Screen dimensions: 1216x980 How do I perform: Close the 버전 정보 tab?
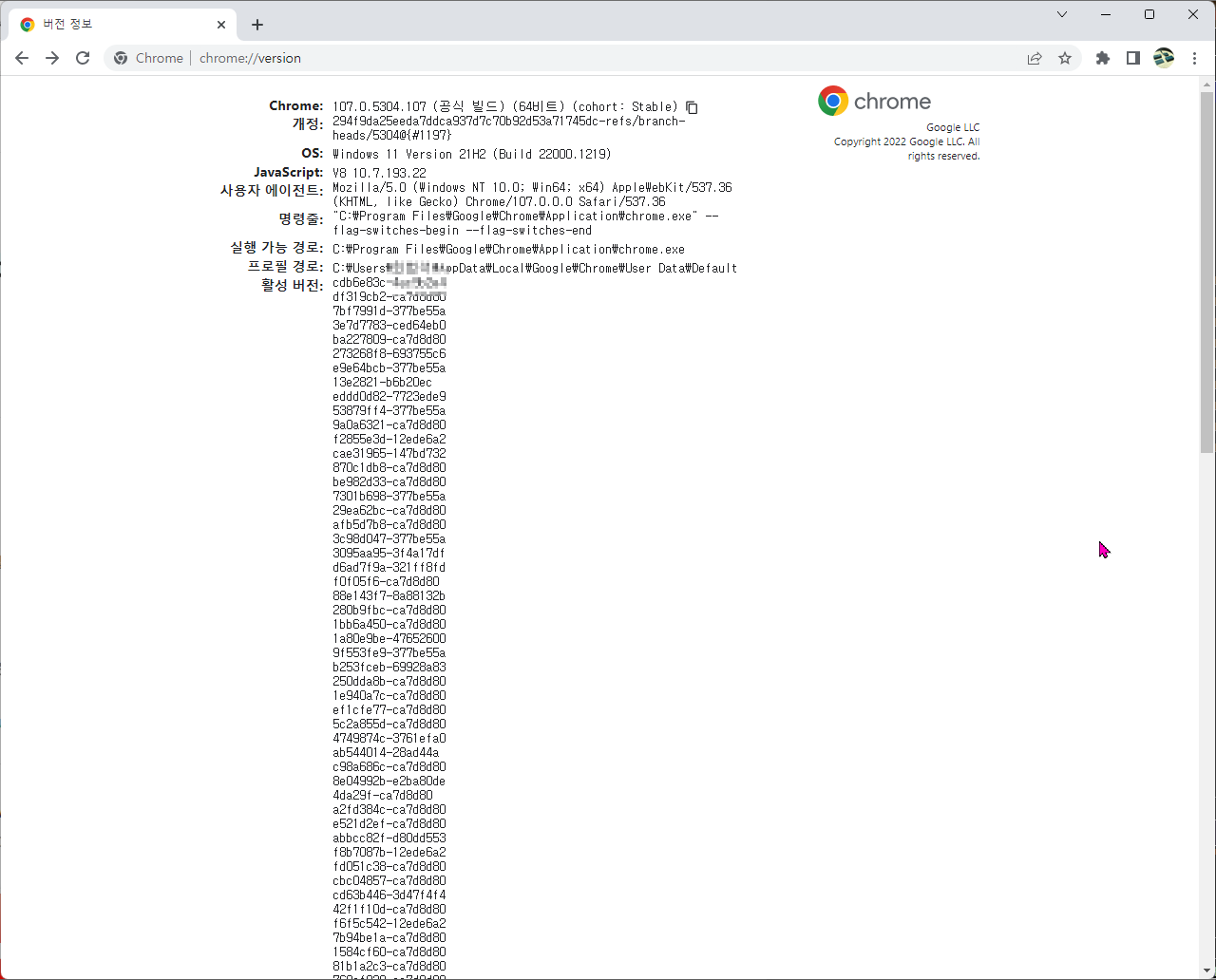(222, 25)
